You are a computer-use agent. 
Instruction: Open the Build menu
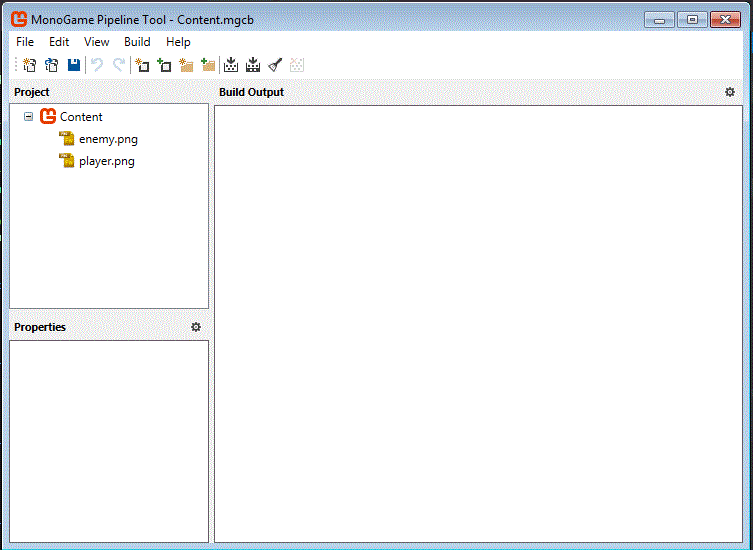tap(137, 42)
